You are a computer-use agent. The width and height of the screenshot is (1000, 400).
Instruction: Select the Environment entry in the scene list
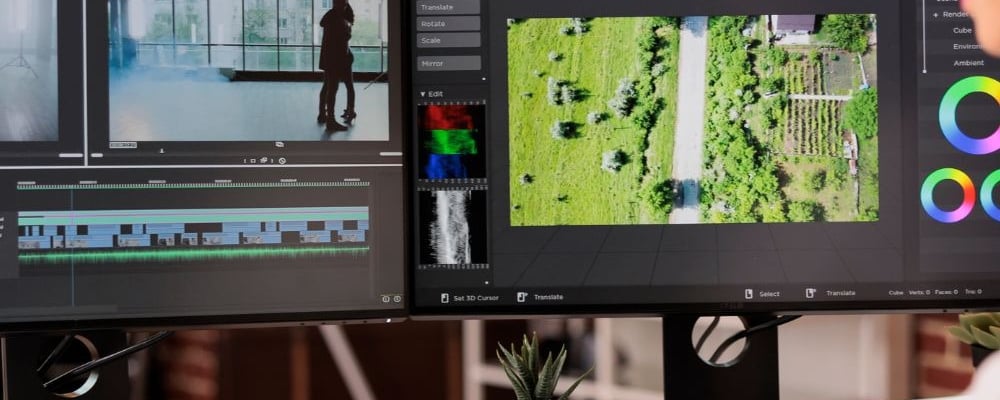(967, 47)
